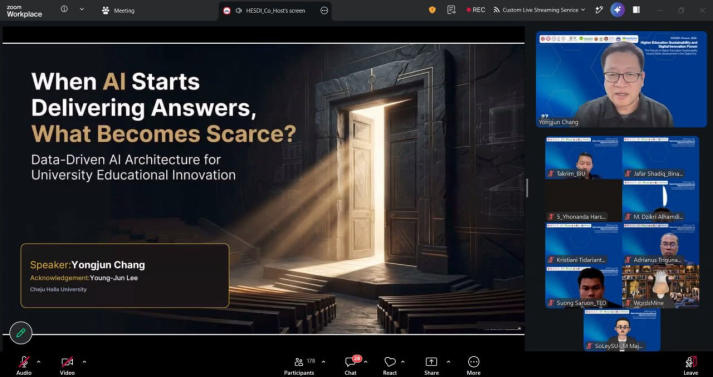Expand the Chat options arrow
The image size is (713, 377).
click(366, 362)
